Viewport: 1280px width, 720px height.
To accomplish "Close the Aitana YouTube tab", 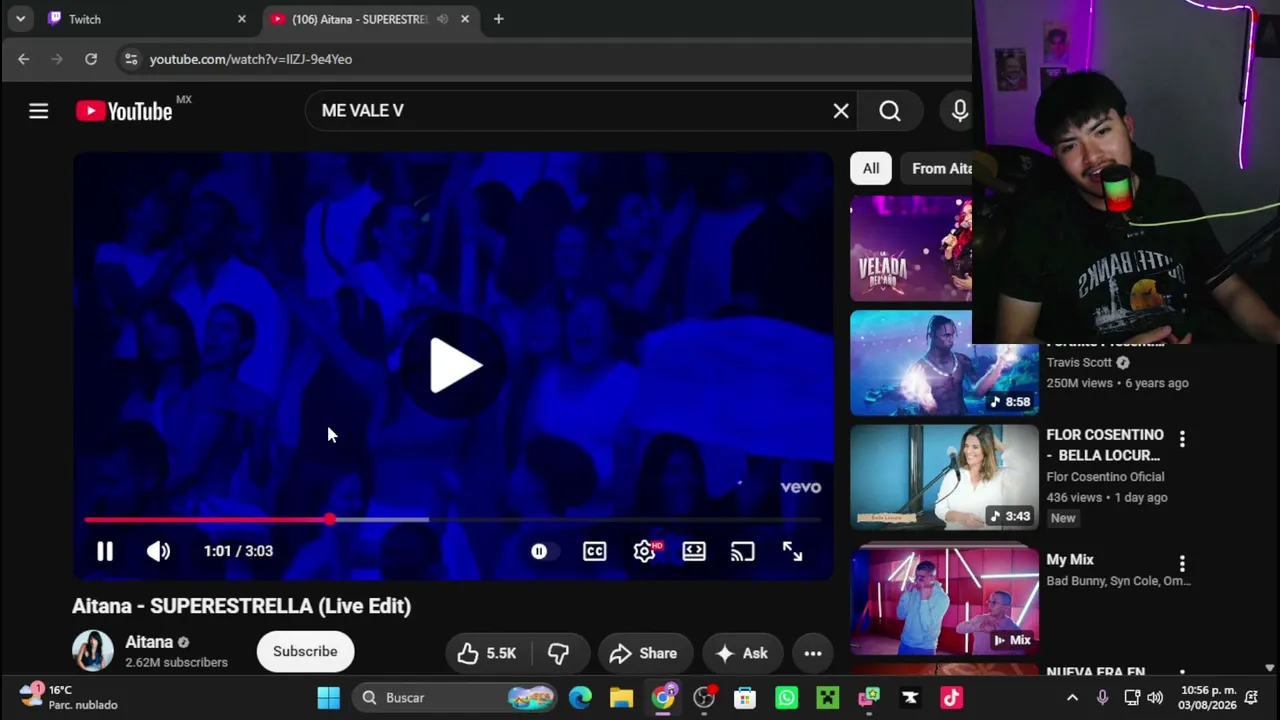I will 465,19.
